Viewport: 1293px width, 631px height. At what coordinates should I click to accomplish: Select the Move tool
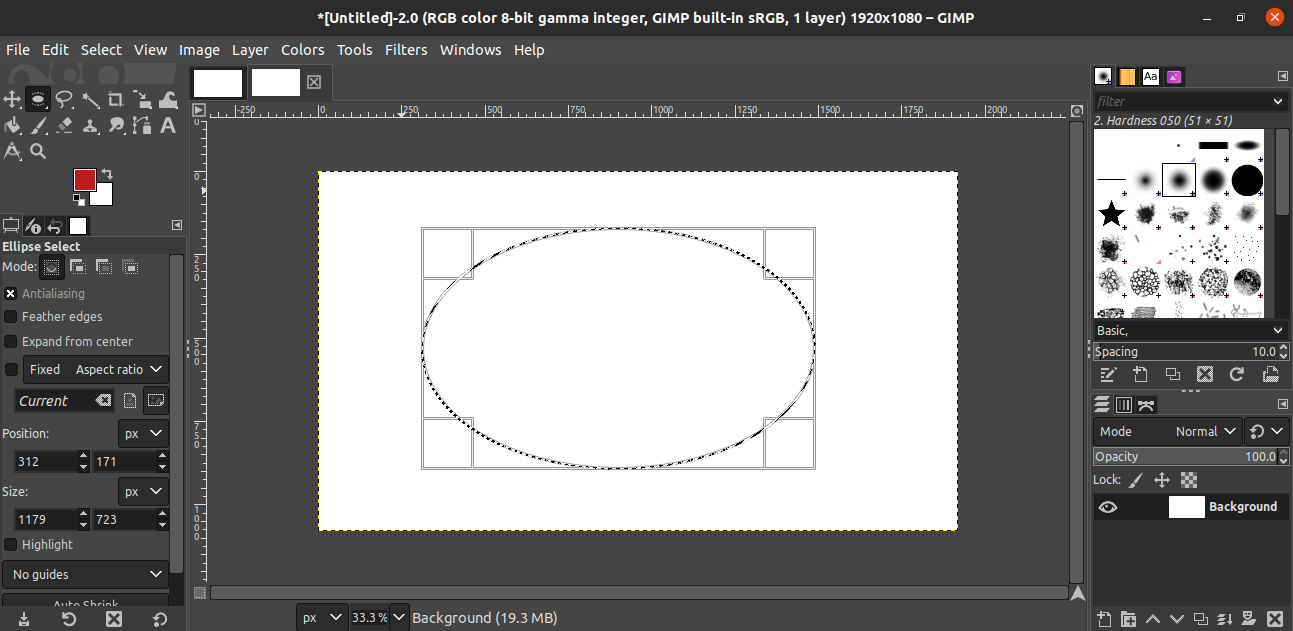pyautogui.click(x=12, y=99)
